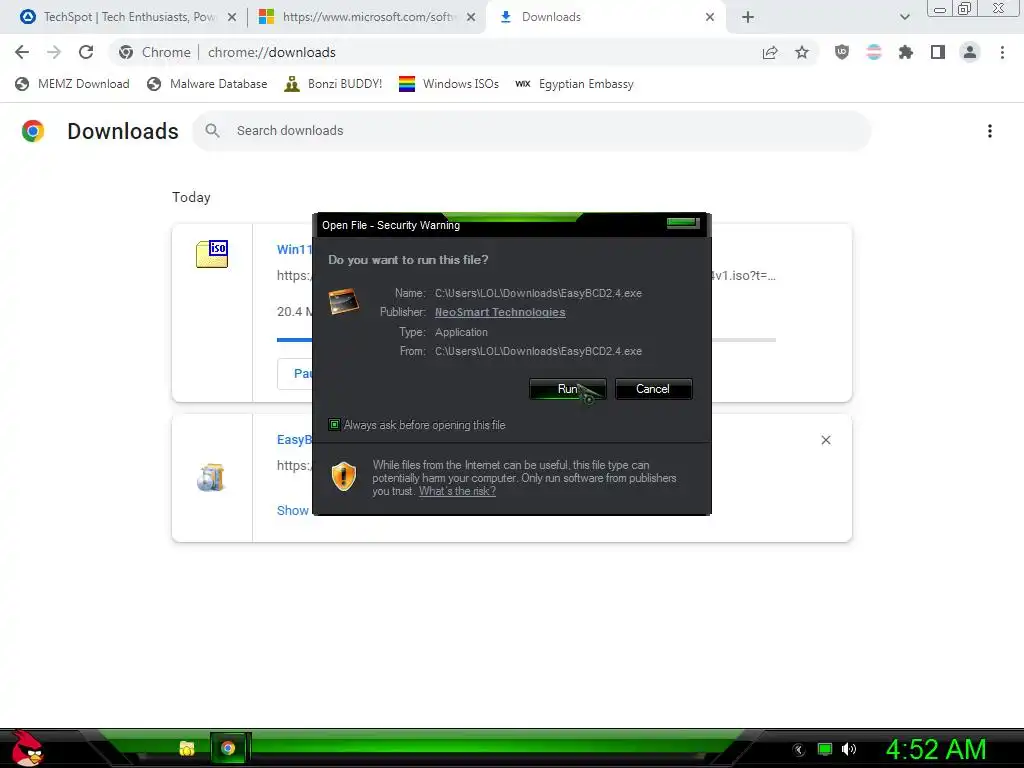Bookmark this page with star icon

point(802,53)
